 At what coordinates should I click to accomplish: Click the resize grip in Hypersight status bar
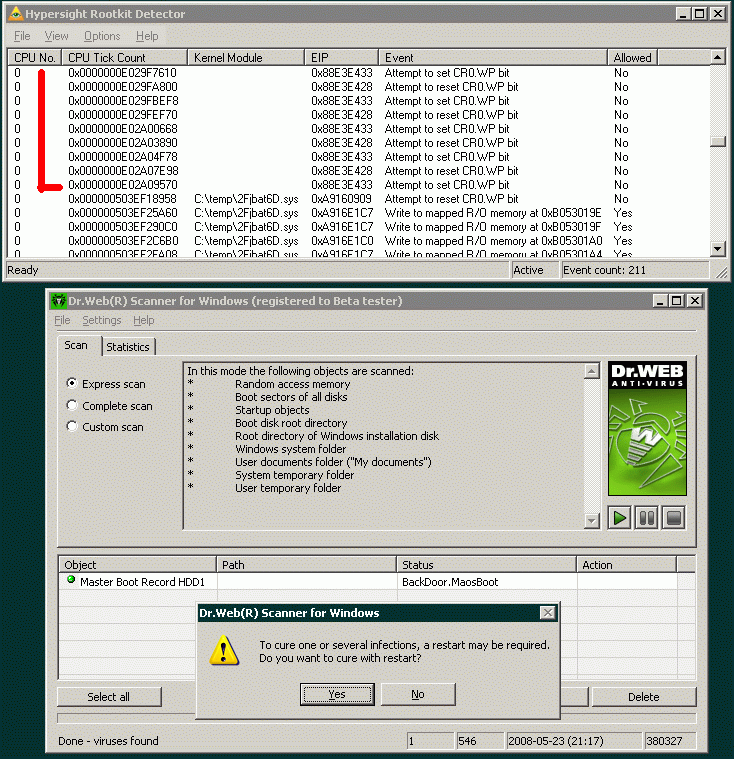pyautogui.click(x=721, y=273)
